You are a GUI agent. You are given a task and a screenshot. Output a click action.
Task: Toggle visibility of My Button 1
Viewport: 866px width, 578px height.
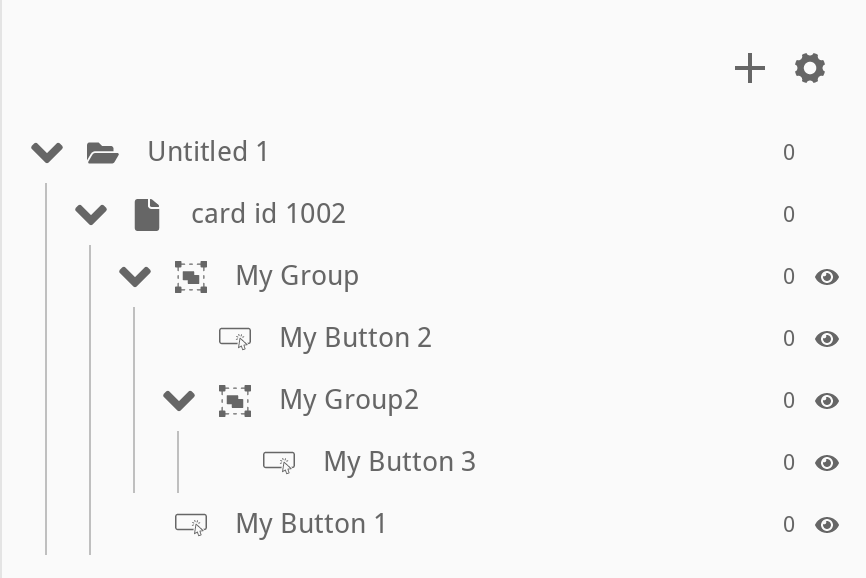coord(827,525)
